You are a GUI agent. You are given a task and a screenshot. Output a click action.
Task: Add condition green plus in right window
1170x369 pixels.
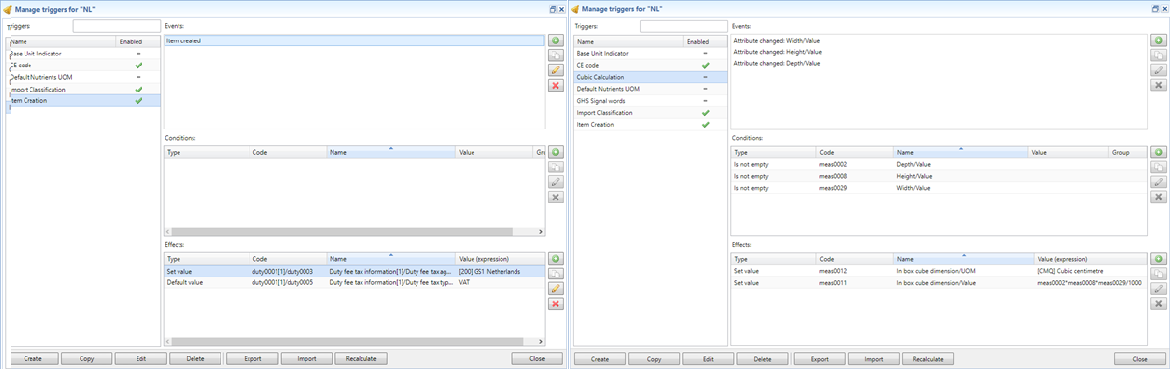pos(1158,152)
